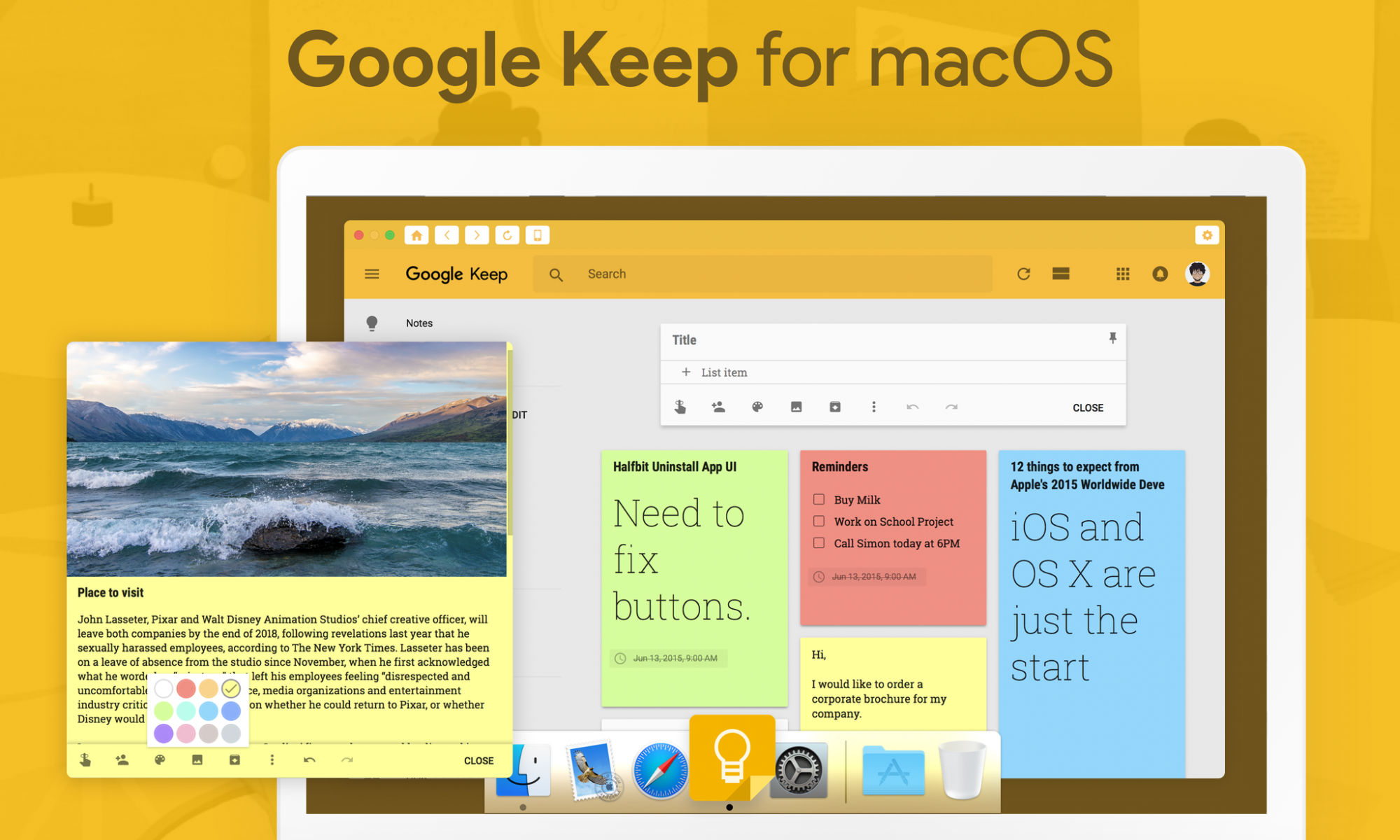Image resolution: width=1400 pixels, height=840 pixels.
Task: Archive the Place to visit note
Action: (234, 760)
